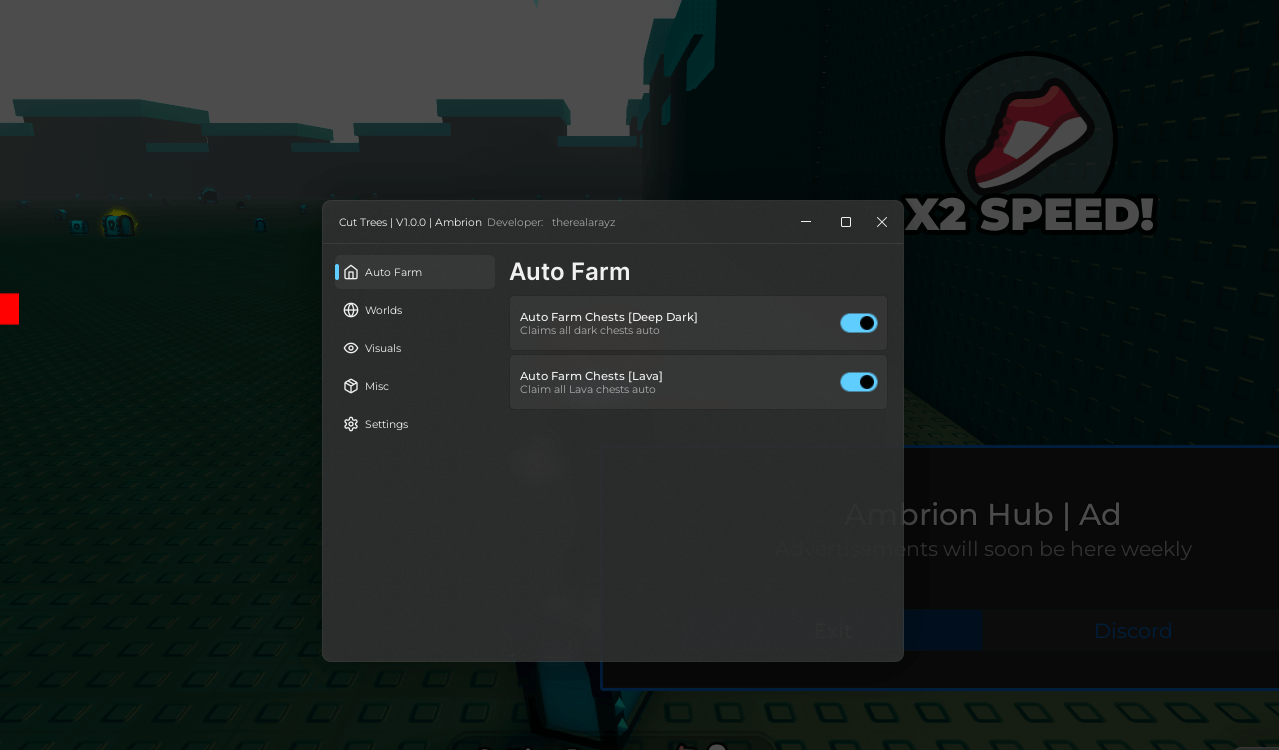Viewport: 1279px width, 750px height.
Task: Click the globe icon for Worlds
Action: pyautogui.click(x=351, y=310)
